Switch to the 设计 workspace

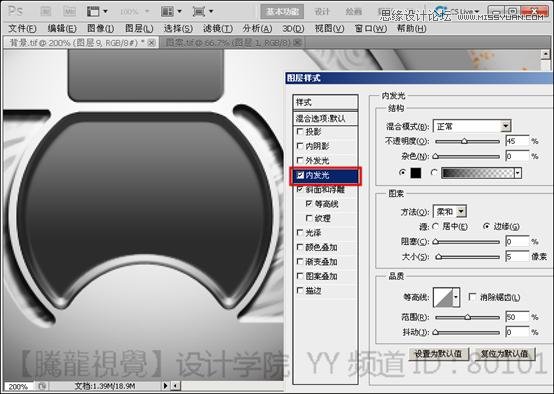pos(322,12)
